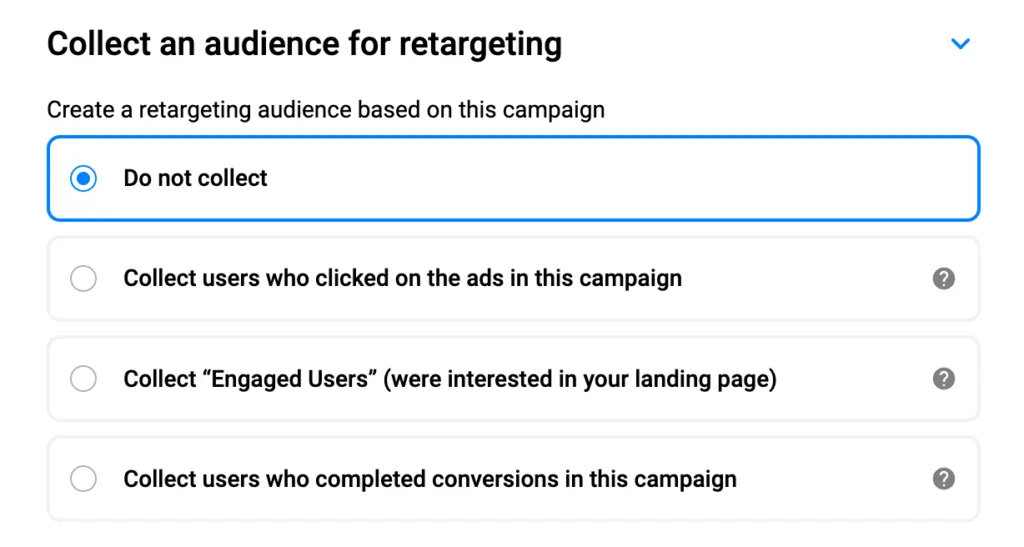Click "Create a retargeting audience" description text
This screenshot has width=1024, height=547.
[325, 109]
